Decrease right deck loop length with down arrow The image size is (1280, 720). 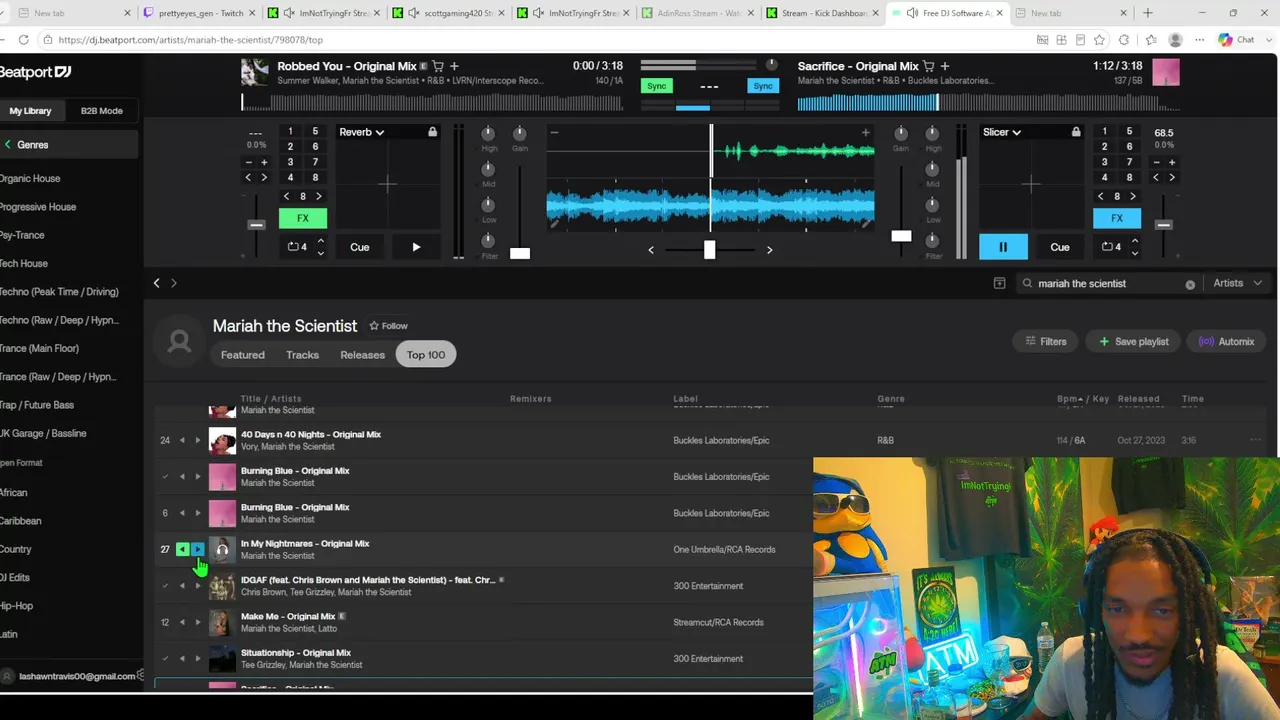click(1134, 252)
